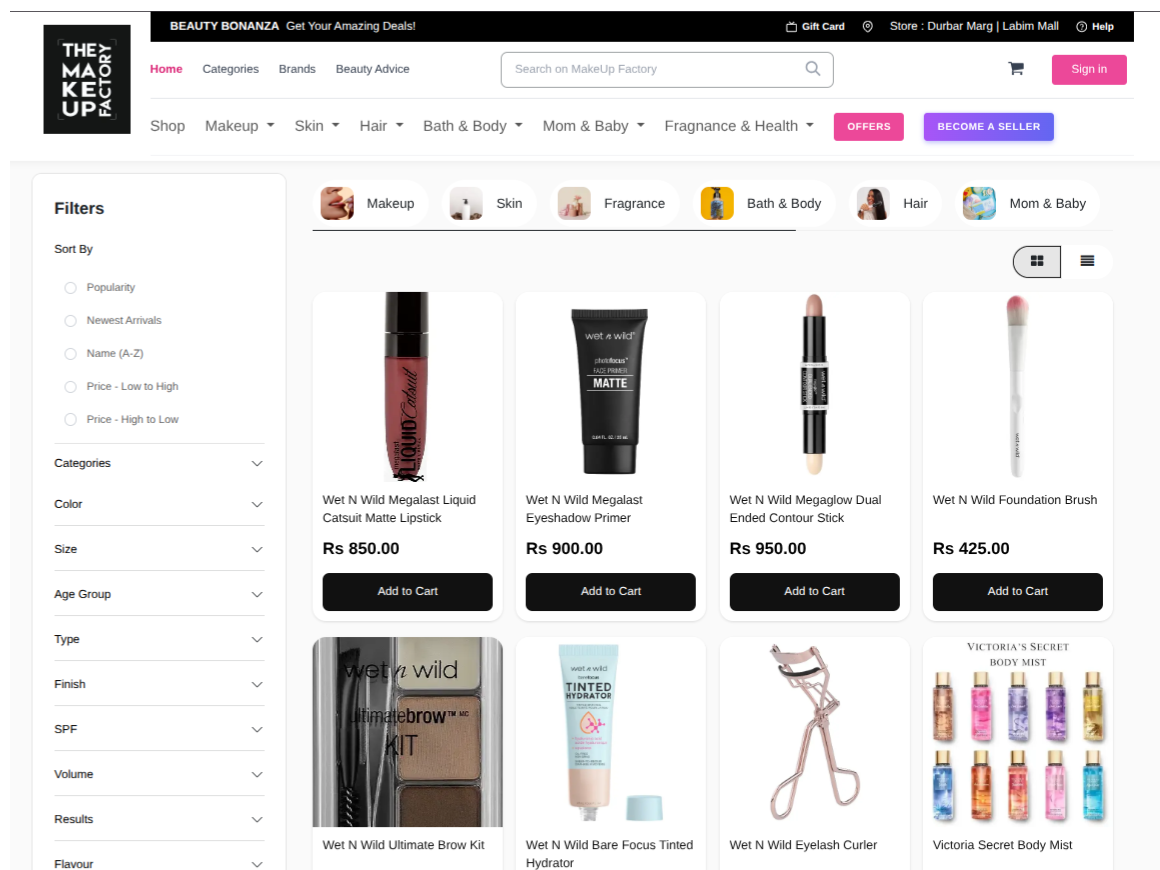Open the Fragnance & Health dropdown
Image resolution: width=1160 pixels, height=870 pixels.
pos(739,127)
